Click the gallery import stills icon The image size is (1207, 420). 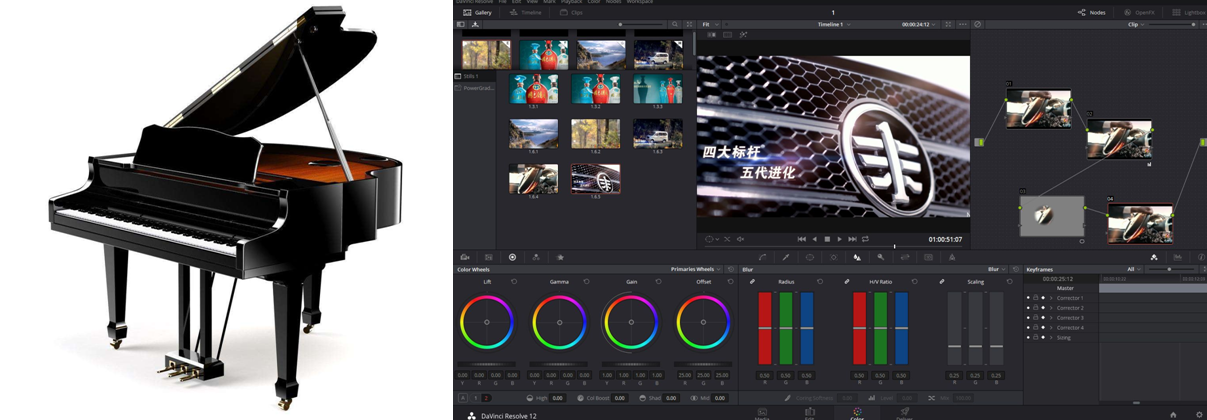click(475, 24)
